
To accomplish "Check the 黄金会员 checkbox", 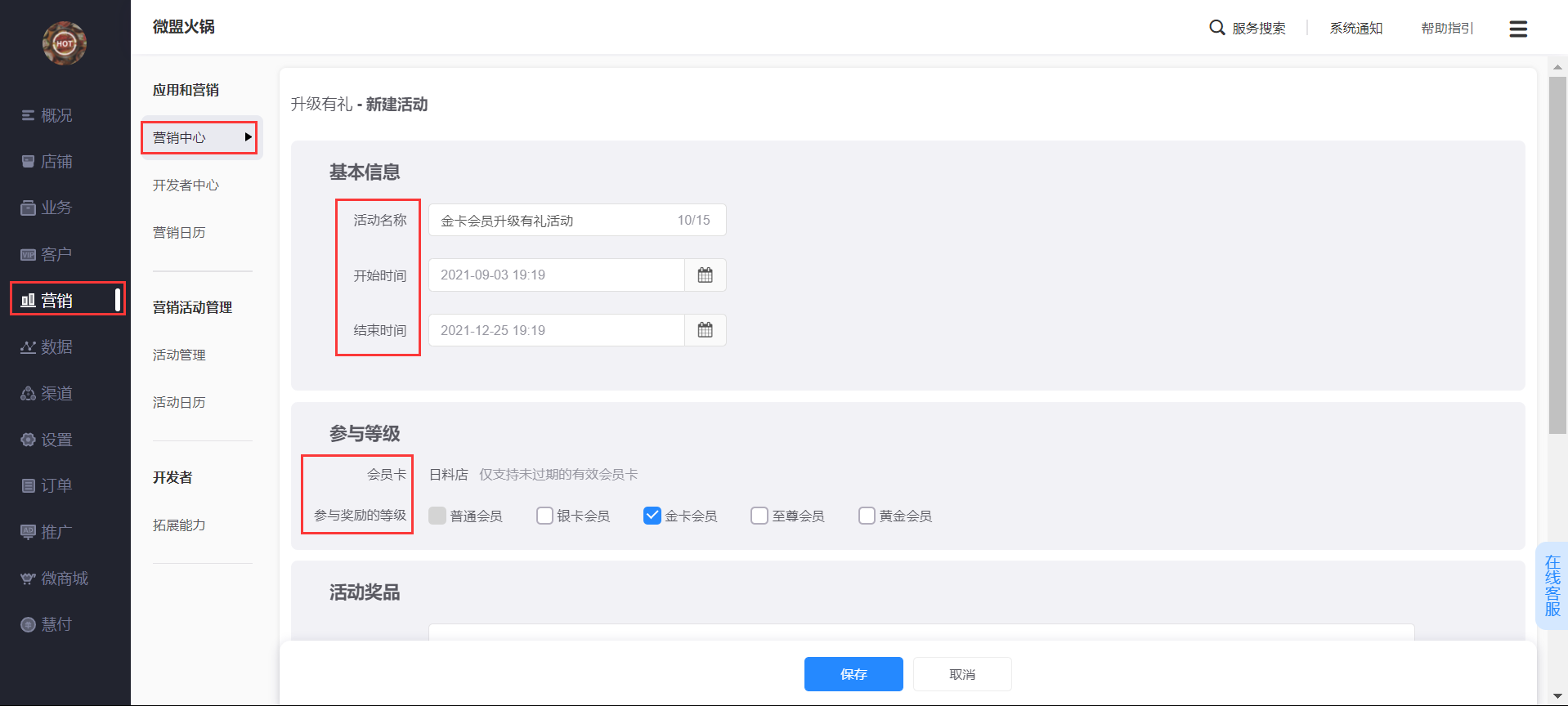I will [867, 516].
